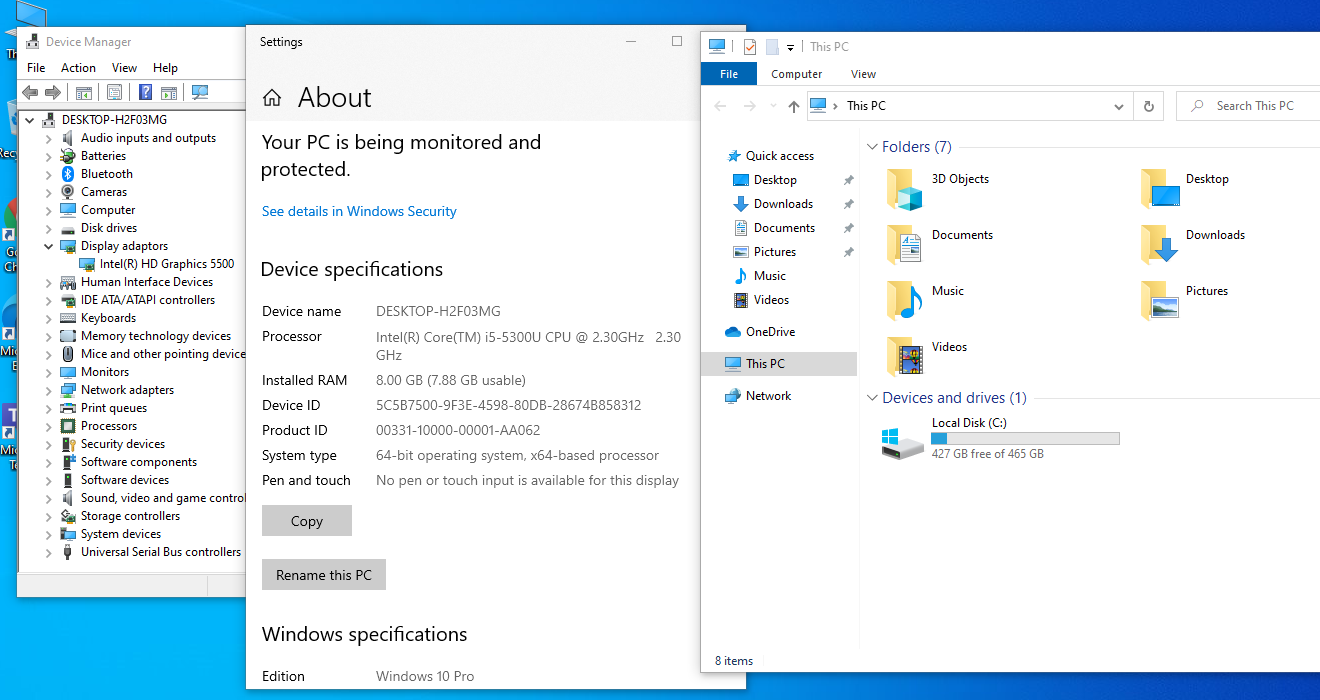Toggle the console tree icon in Device Manager
Image resolution: width=1320 pixels, height=700 pixels.
coord(84,92)
